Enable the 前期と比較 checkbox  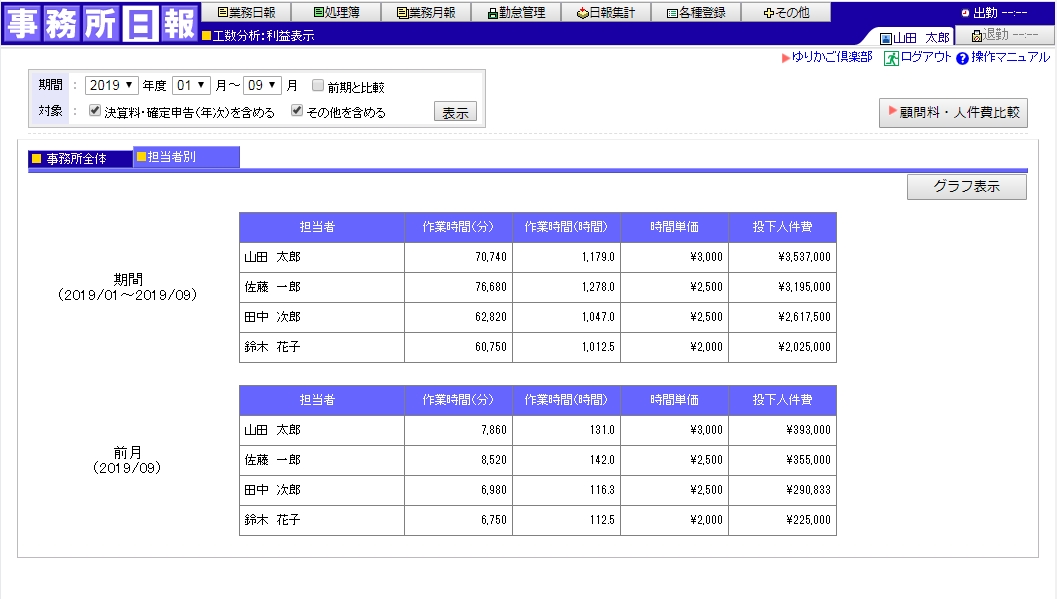coord(318,85)
